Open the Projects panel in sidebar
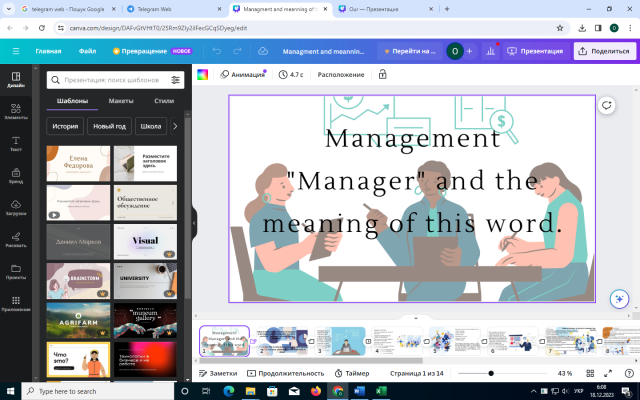The image size is (640, 400). [16, 271]
